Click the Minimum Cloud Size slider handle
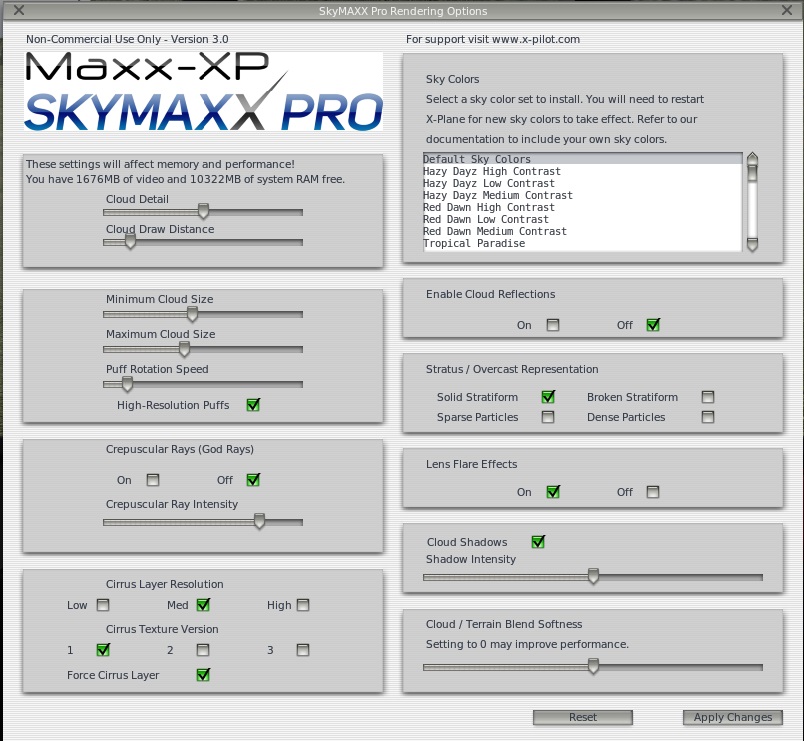804x741 pixels. (x=192, y=313)
